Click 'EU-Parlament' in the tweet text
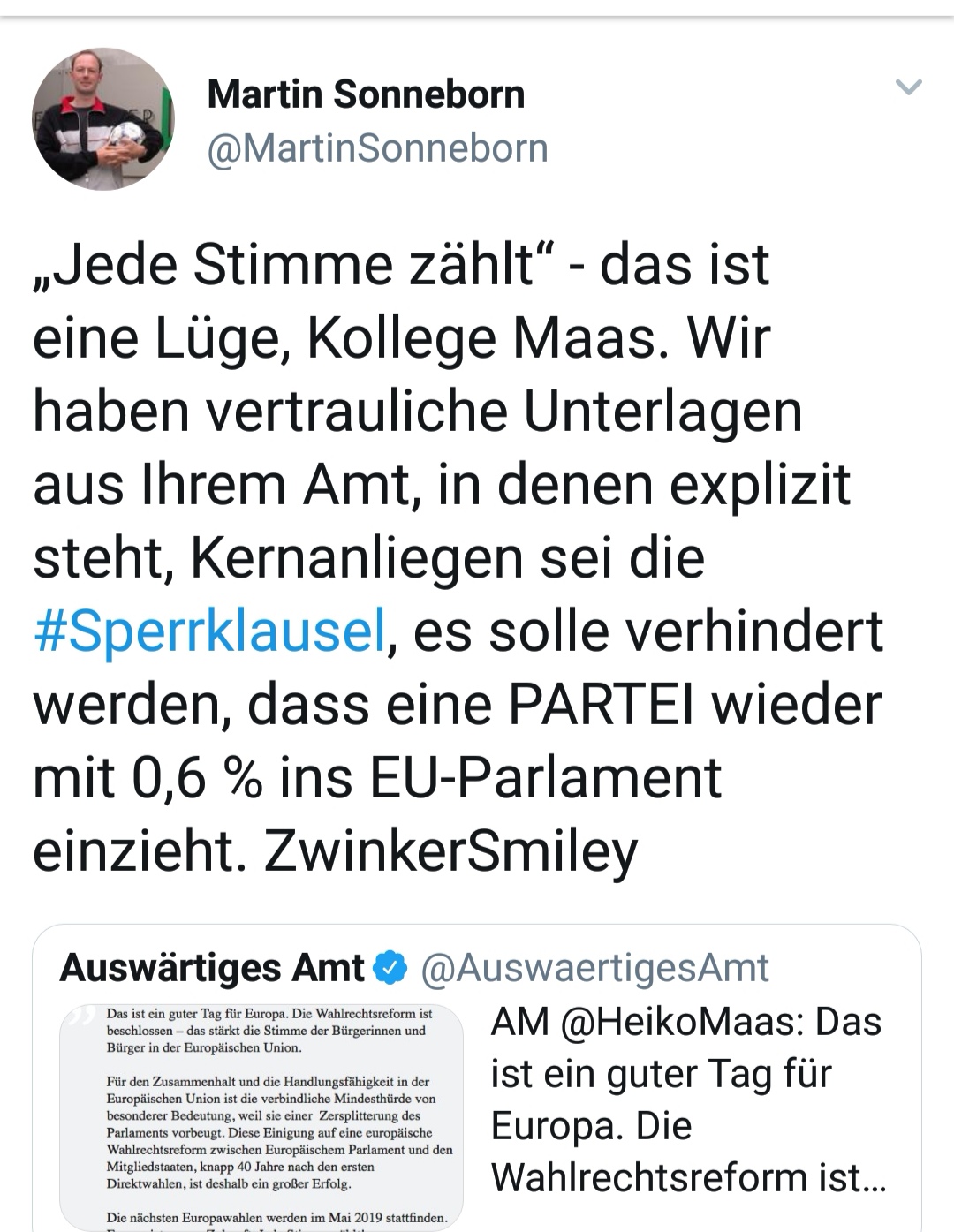 pos(546,777)
